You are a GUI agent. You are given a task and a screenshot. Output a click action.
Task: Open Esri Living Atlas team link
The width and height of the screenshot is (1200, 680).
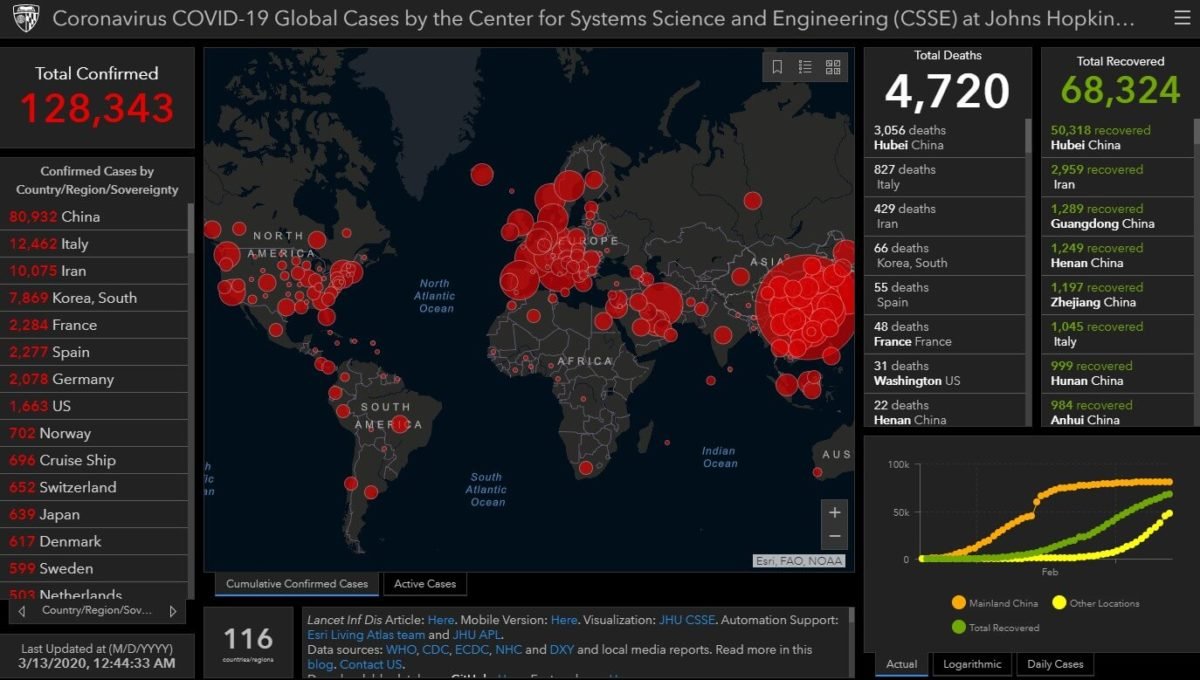366,635
